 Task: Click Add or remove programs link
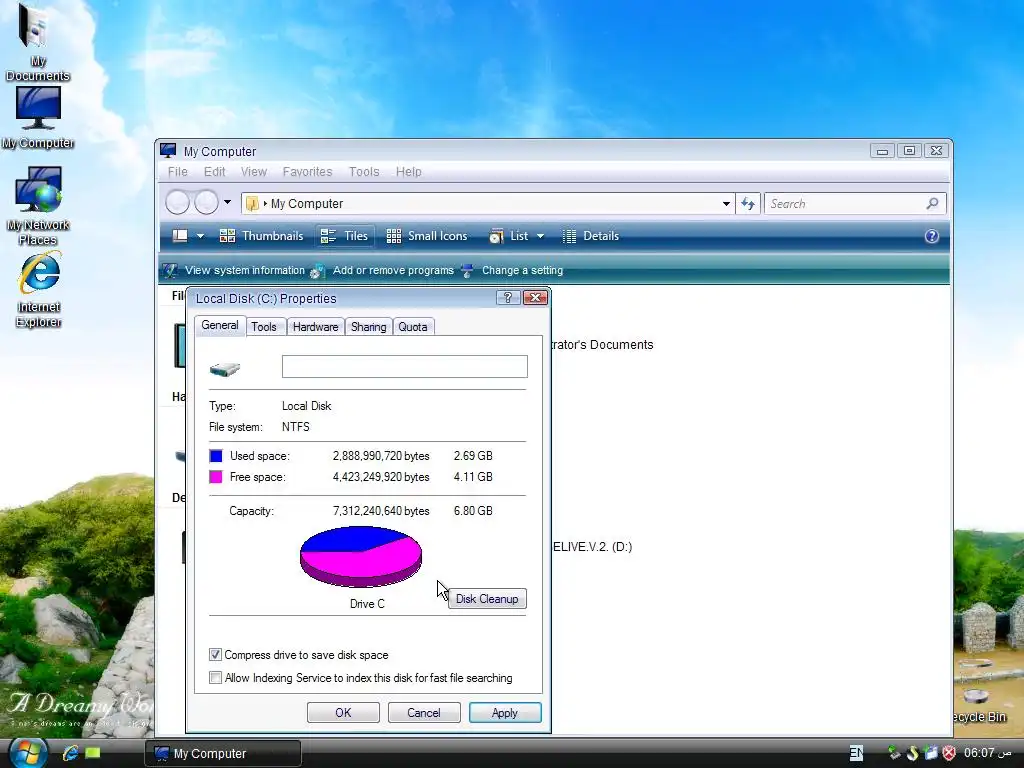click(393, 270)
